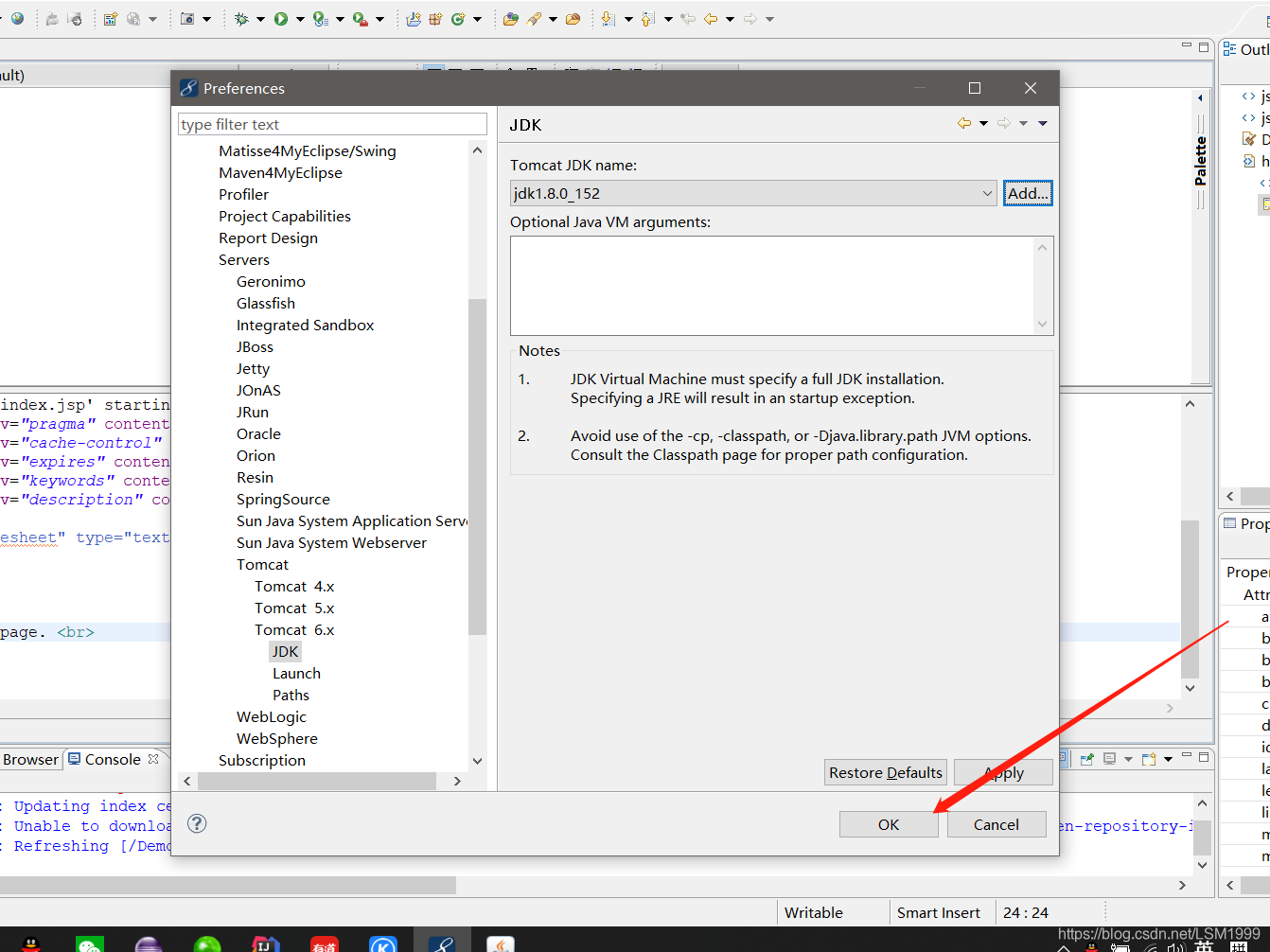The height and width of the screenshot is (952, 1270).
Task: Click the preferences tree horizontal scrollbar
Action: 317,781
